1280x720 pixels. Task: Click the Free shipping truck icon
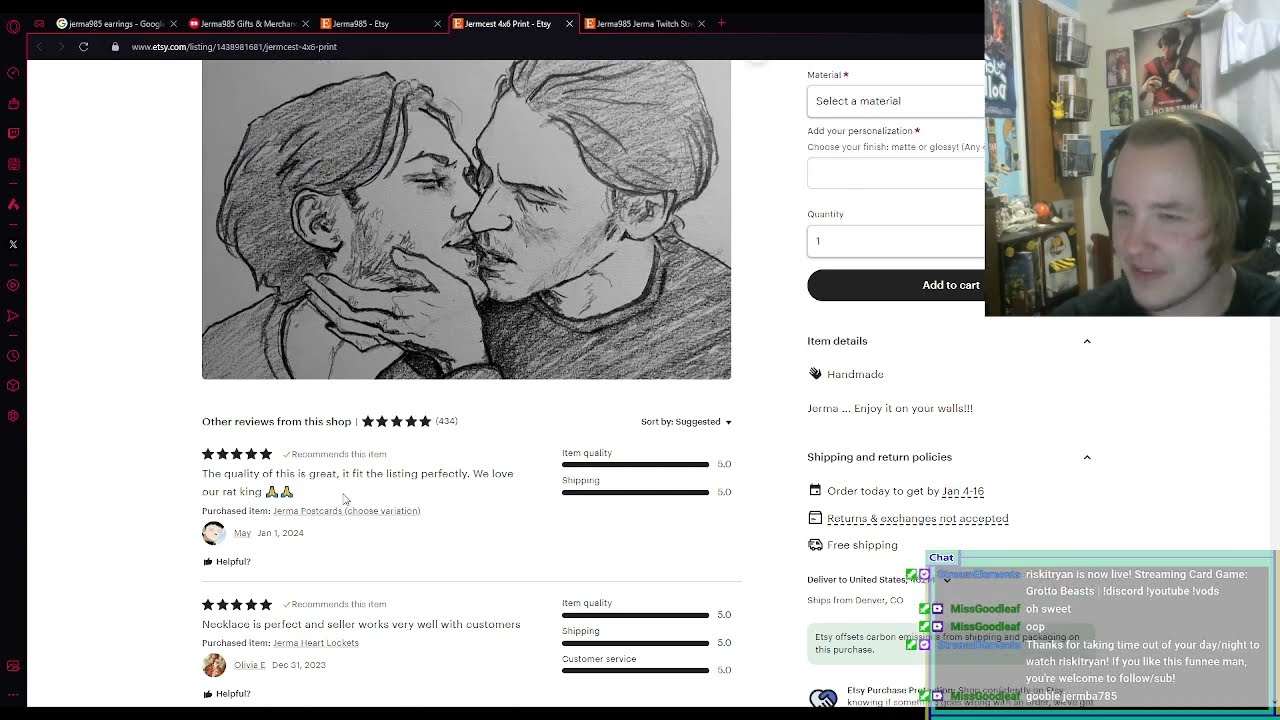tap(815, 545)
